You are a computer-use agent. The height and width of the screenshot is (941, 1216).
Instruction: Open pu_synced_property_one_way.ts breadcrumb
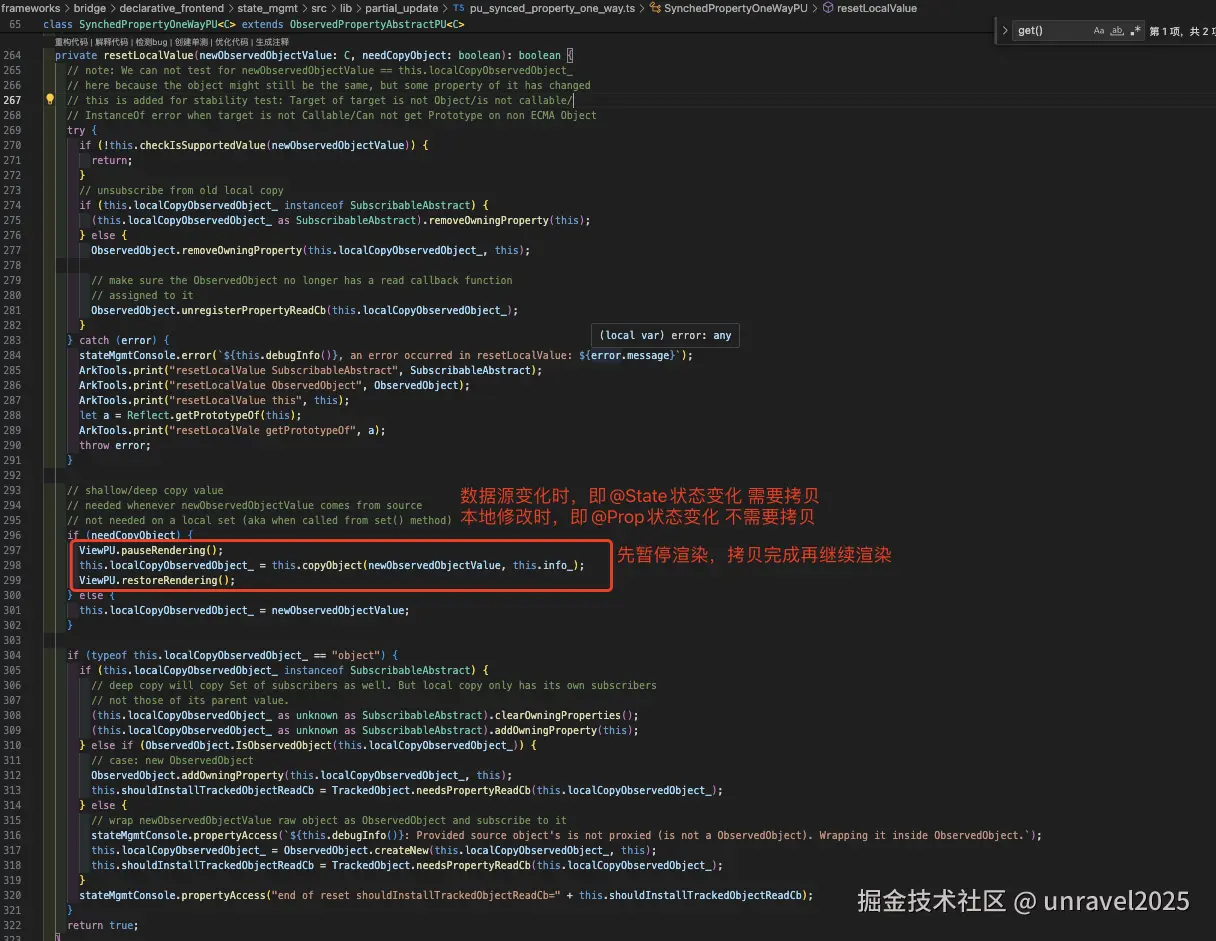tap(552, 8)
